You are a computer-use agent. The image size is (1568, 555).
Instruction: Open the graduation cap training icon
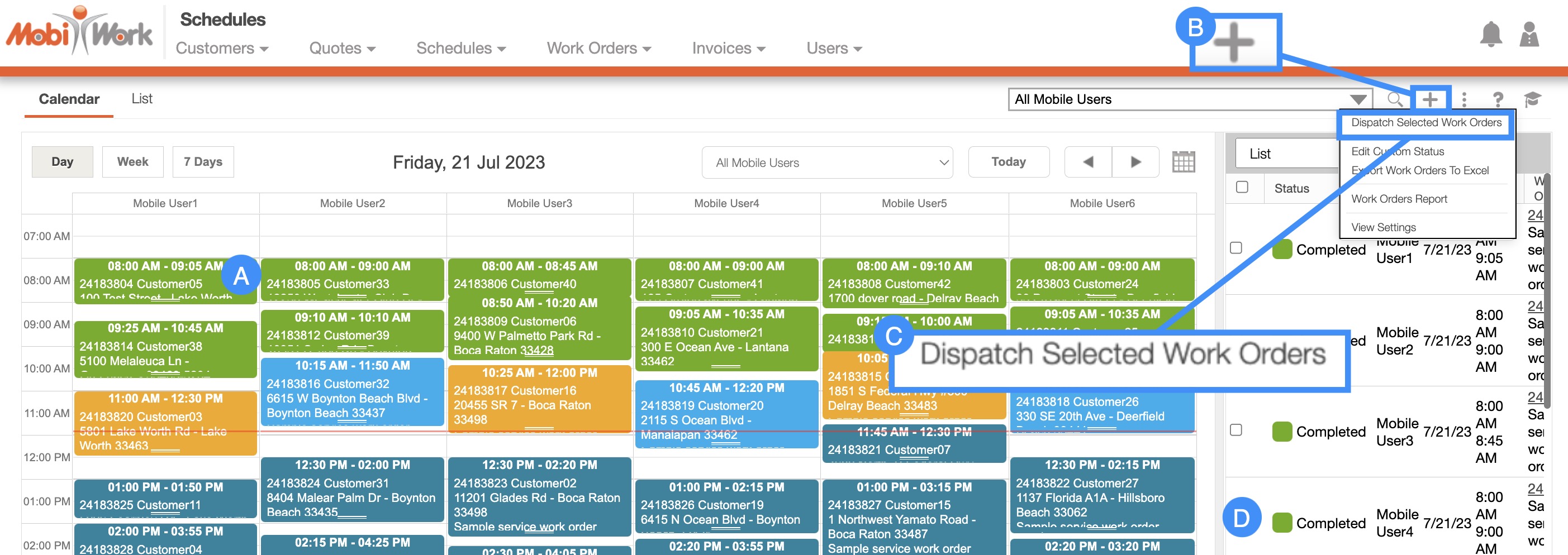[x=1532, y=99]
